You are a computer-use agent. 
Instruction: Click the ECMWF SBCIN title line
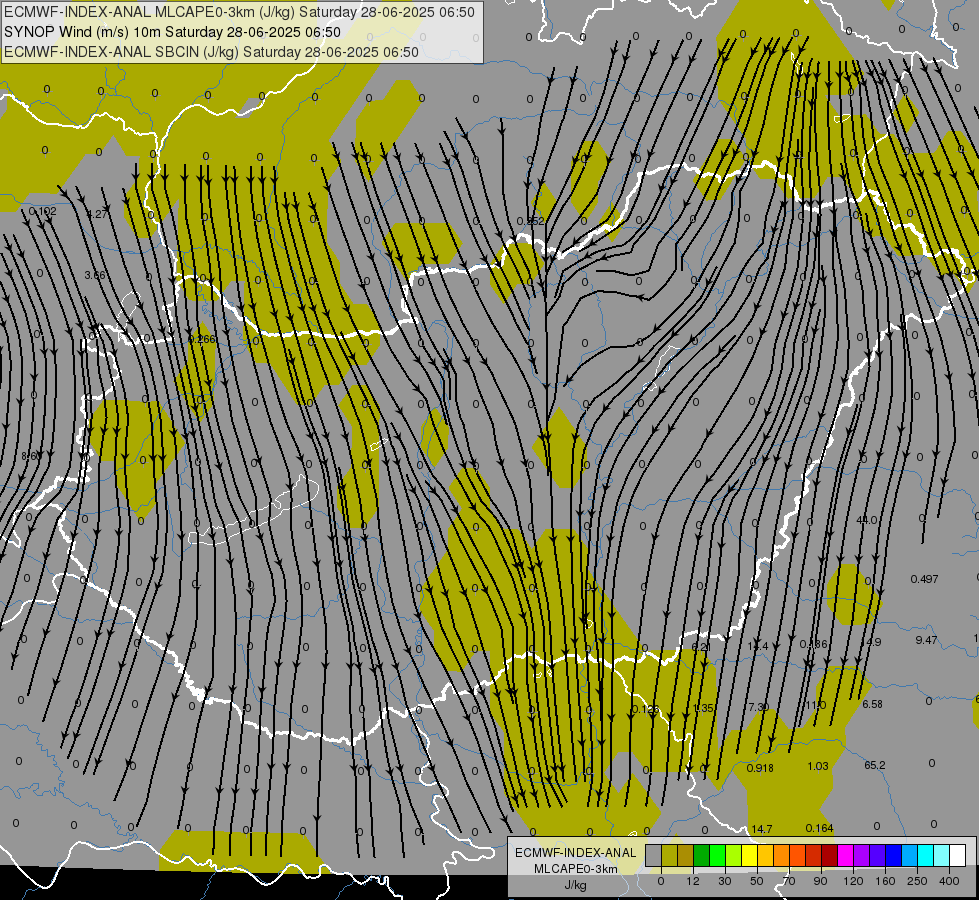coord(211,52)
